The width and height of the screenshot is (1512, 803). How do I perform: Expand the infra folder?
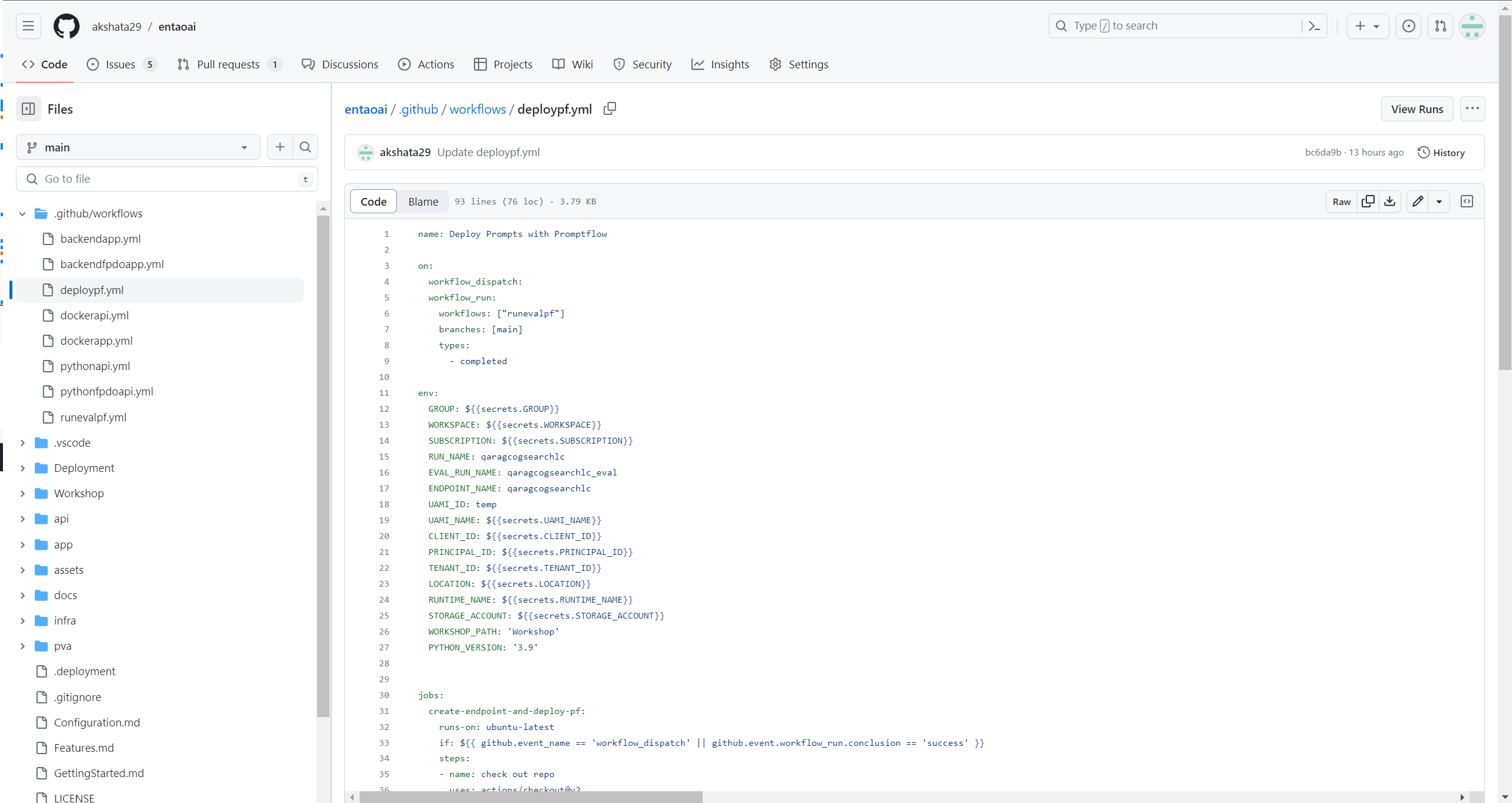click(x=22, y=621)
